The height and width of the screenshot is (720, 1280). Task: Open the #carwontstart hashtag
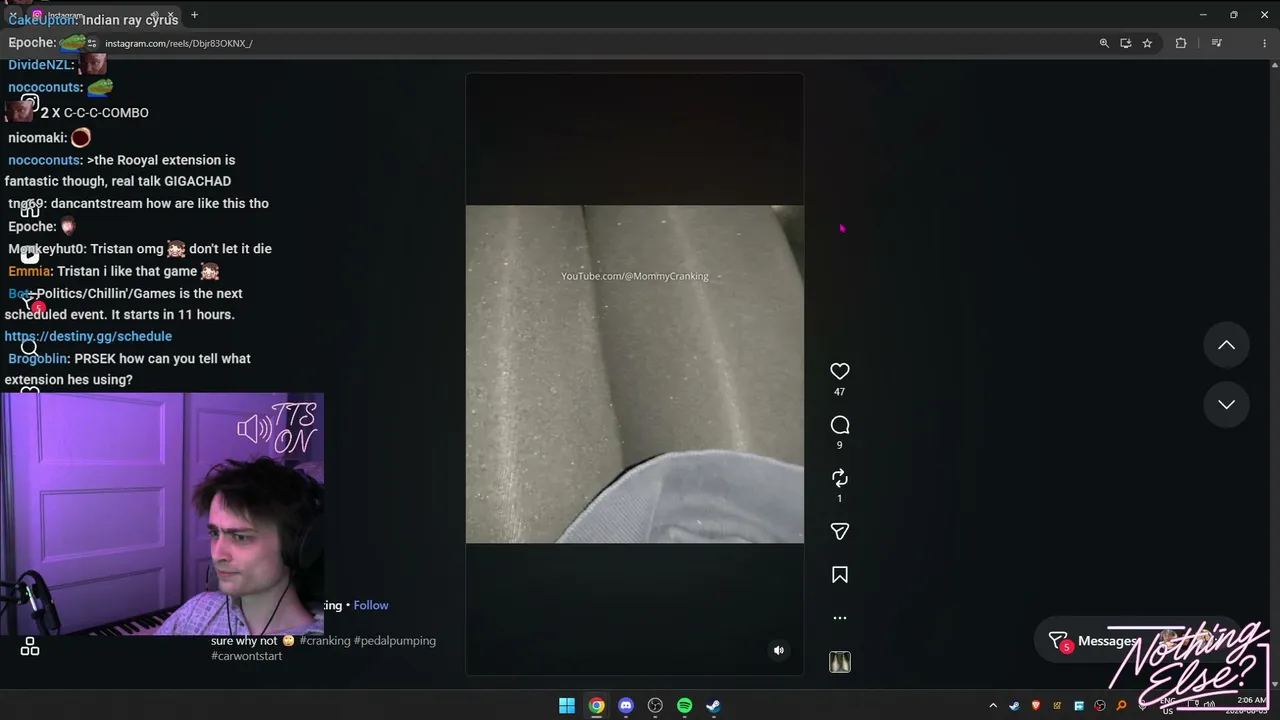click(247, 656)
